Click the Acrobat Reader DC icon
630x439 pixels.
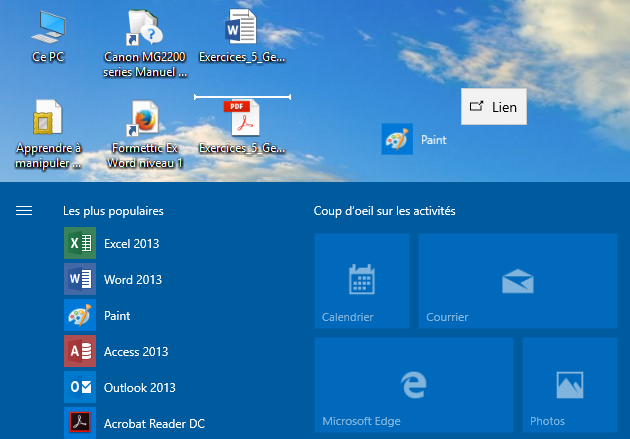tap(80, 423)
